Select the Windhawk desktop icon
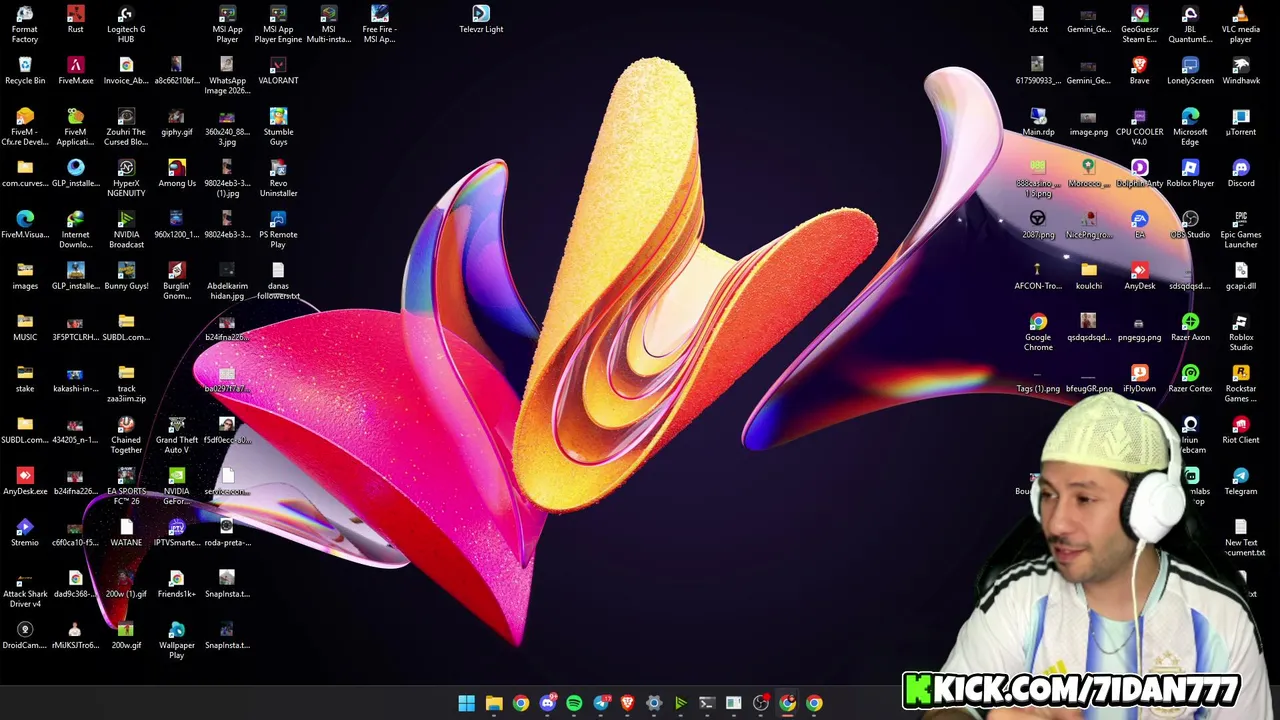The width and height of the screenshot is (1280, 720). point(1241,71)
